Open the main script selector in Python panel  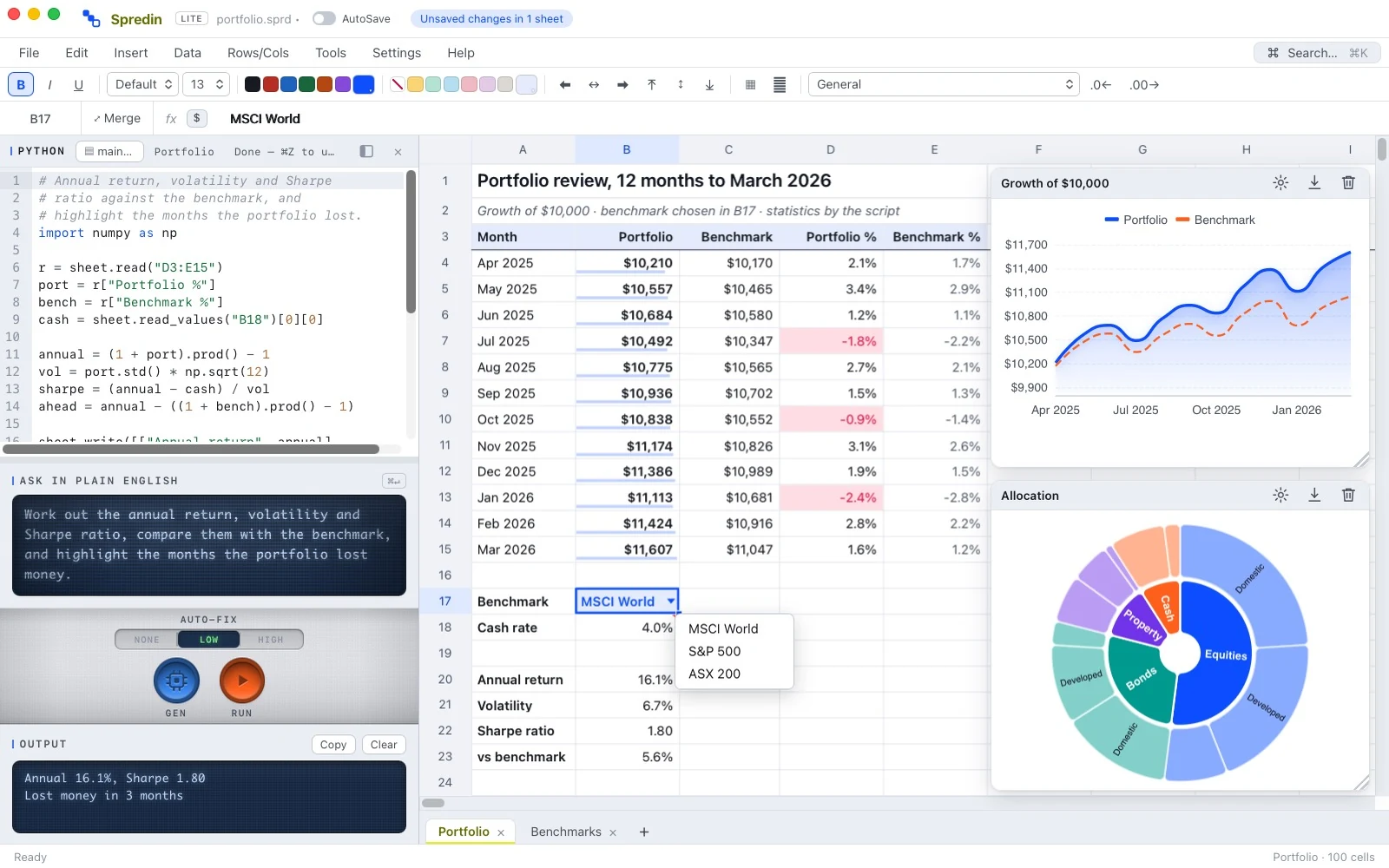[109, 151]
